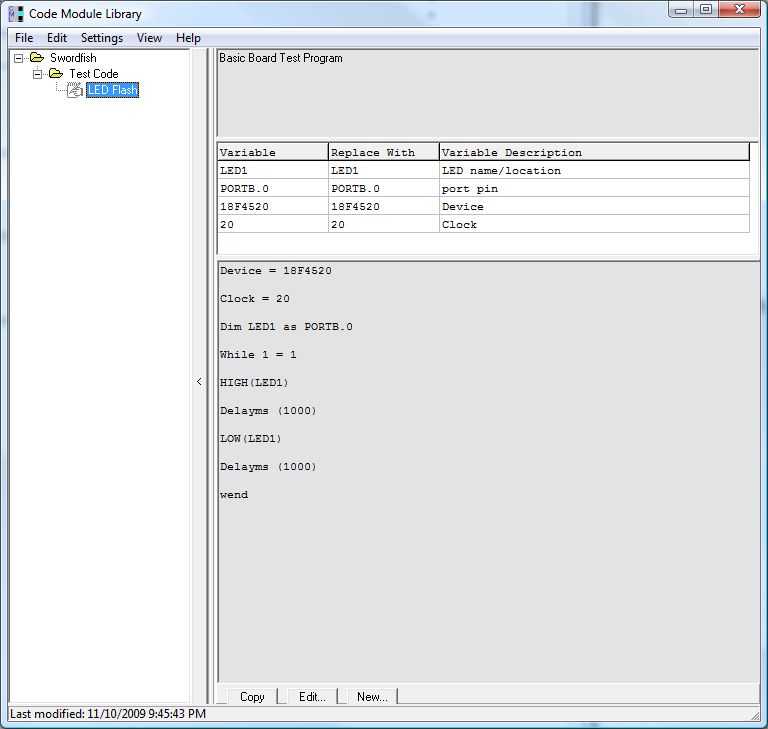
Task: Open the File menu
Action: click(x=24, y=38)
